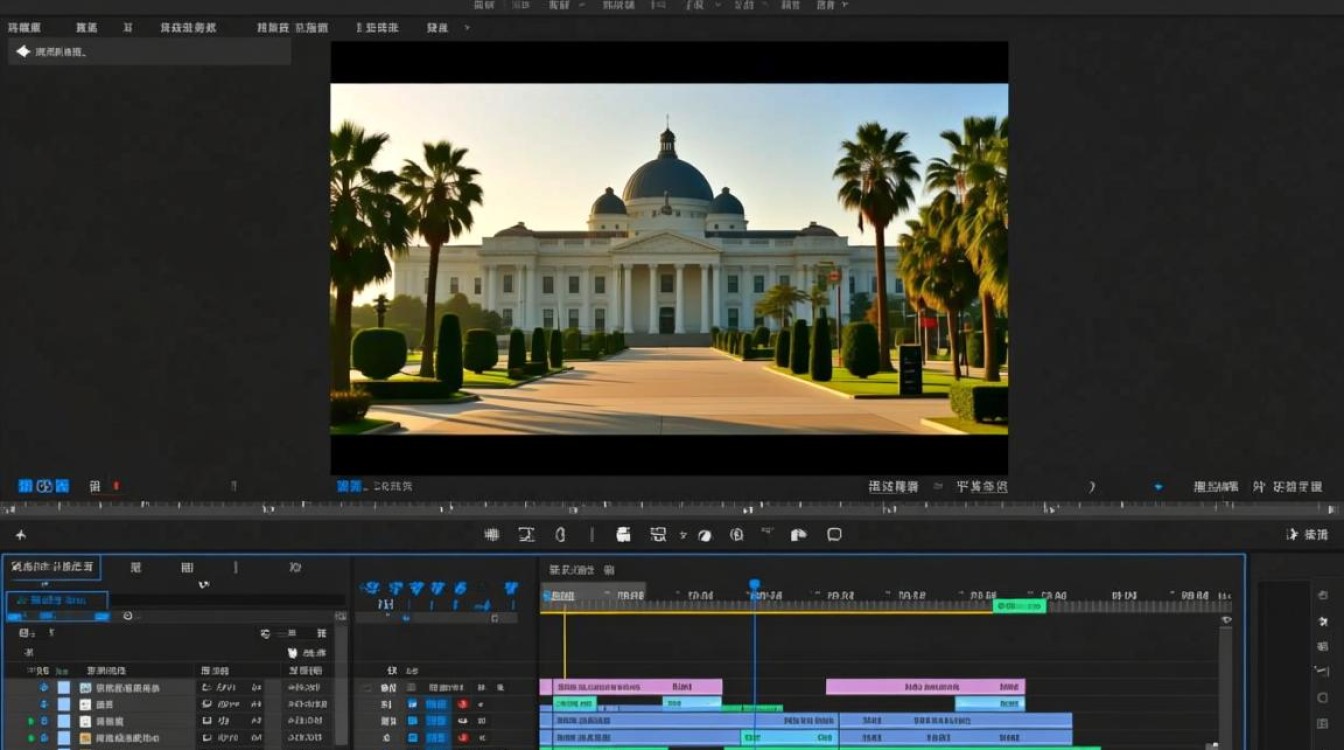Select the highlighted tab of bottom-left panel
This screenshot has height=750, width=1344.
[x=52, y=567]
